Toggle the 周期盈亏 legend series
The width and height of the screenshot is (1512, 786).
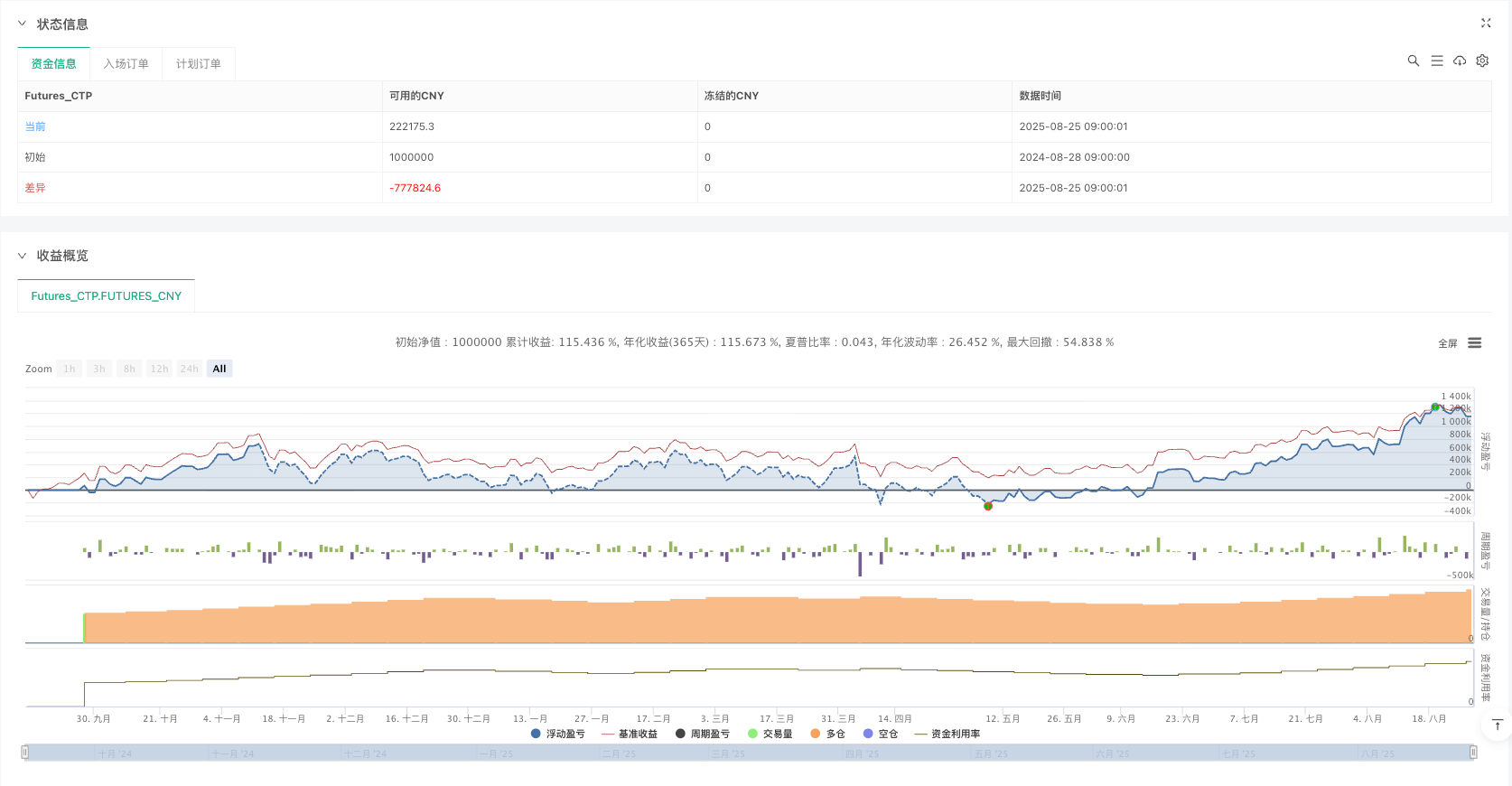703,734
